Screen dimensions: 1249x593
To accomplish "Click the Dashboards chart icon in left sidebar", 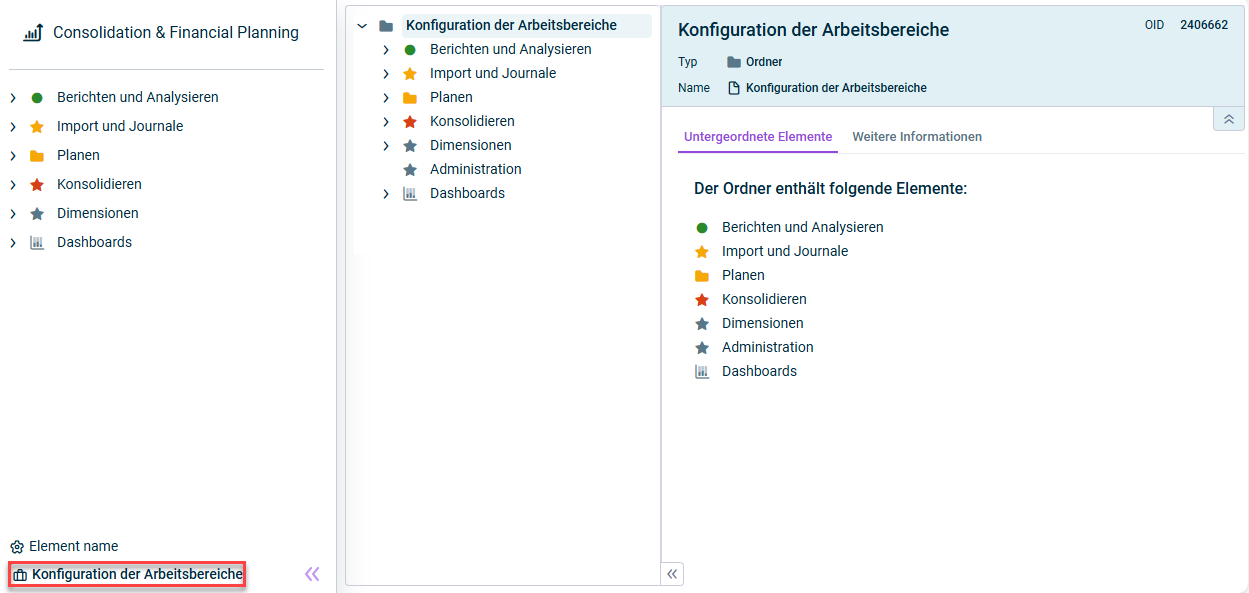I will point(37,243).
